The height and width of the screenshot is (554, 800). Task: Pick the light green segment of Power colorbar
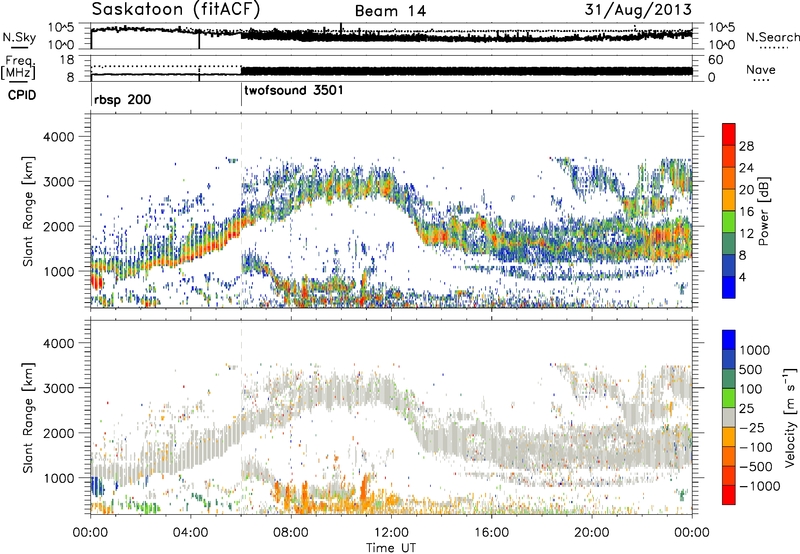729,222
